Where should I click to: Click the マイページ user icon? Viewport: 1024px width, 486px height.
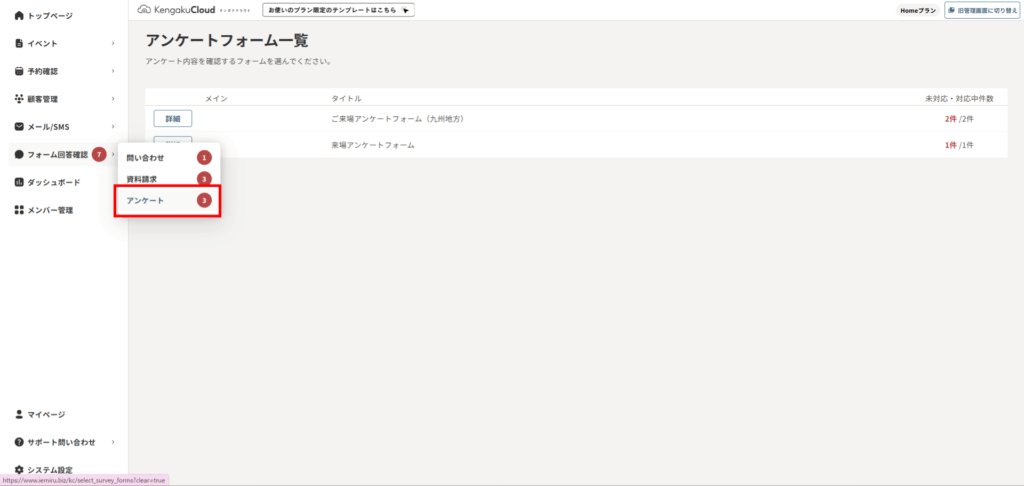click(x=19, y=414)
